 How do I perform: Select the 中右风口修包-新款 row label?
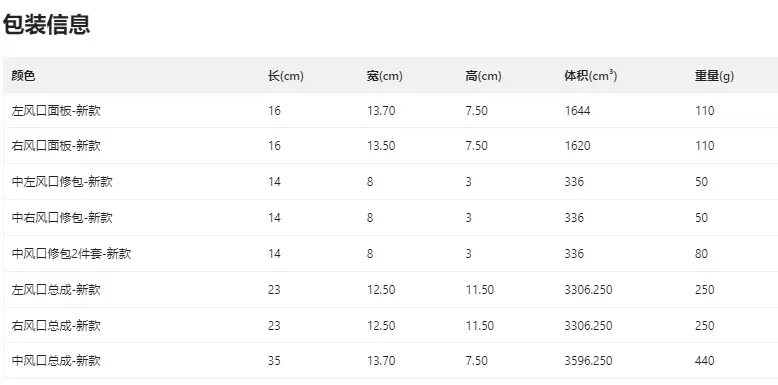point(62,218)
